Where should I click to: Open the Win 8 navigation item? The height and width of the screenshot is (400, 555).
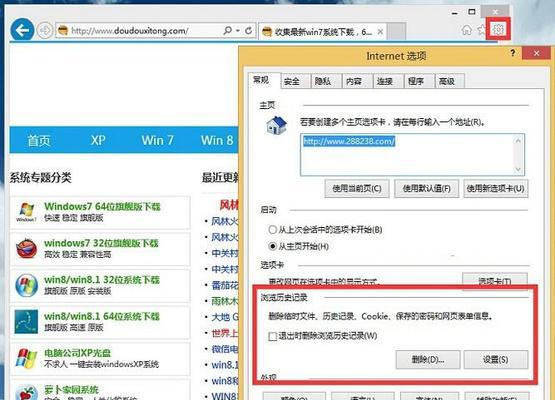pos(217,140)
